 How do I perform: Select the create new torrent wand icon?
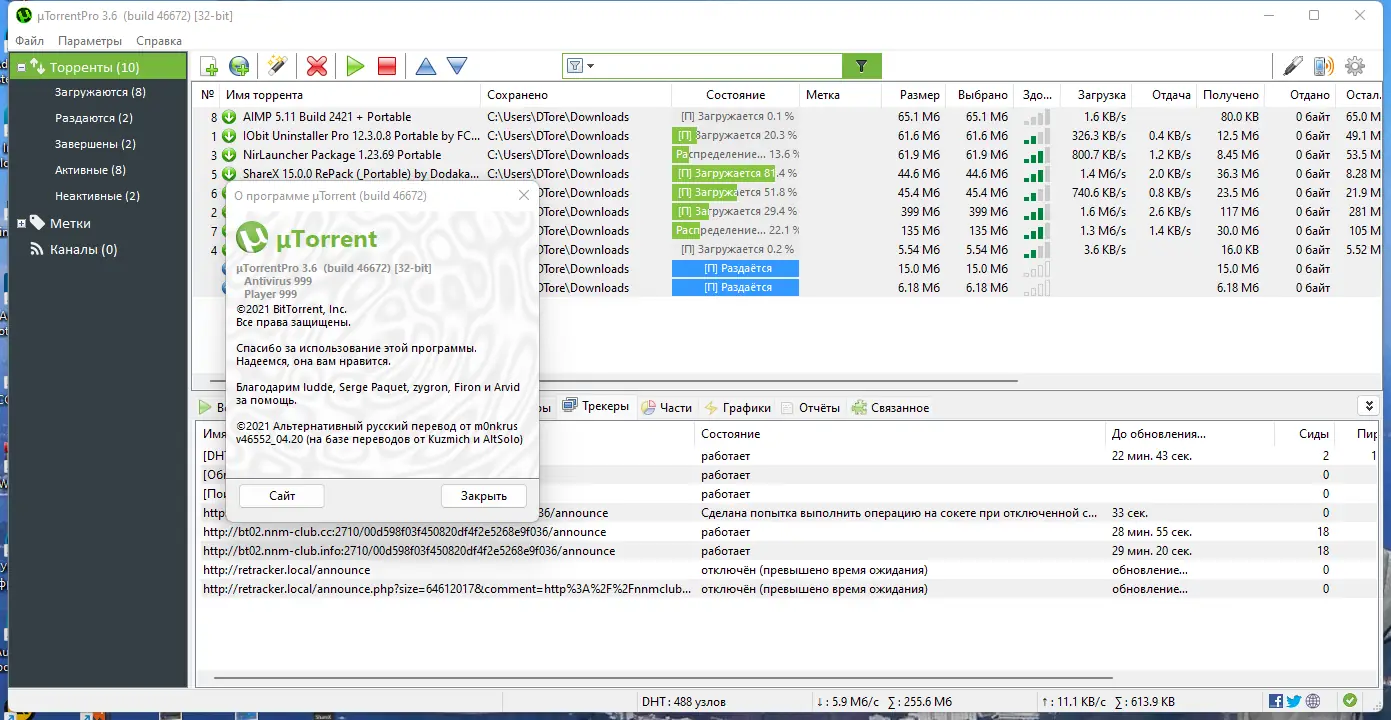[x=277, y=65]
